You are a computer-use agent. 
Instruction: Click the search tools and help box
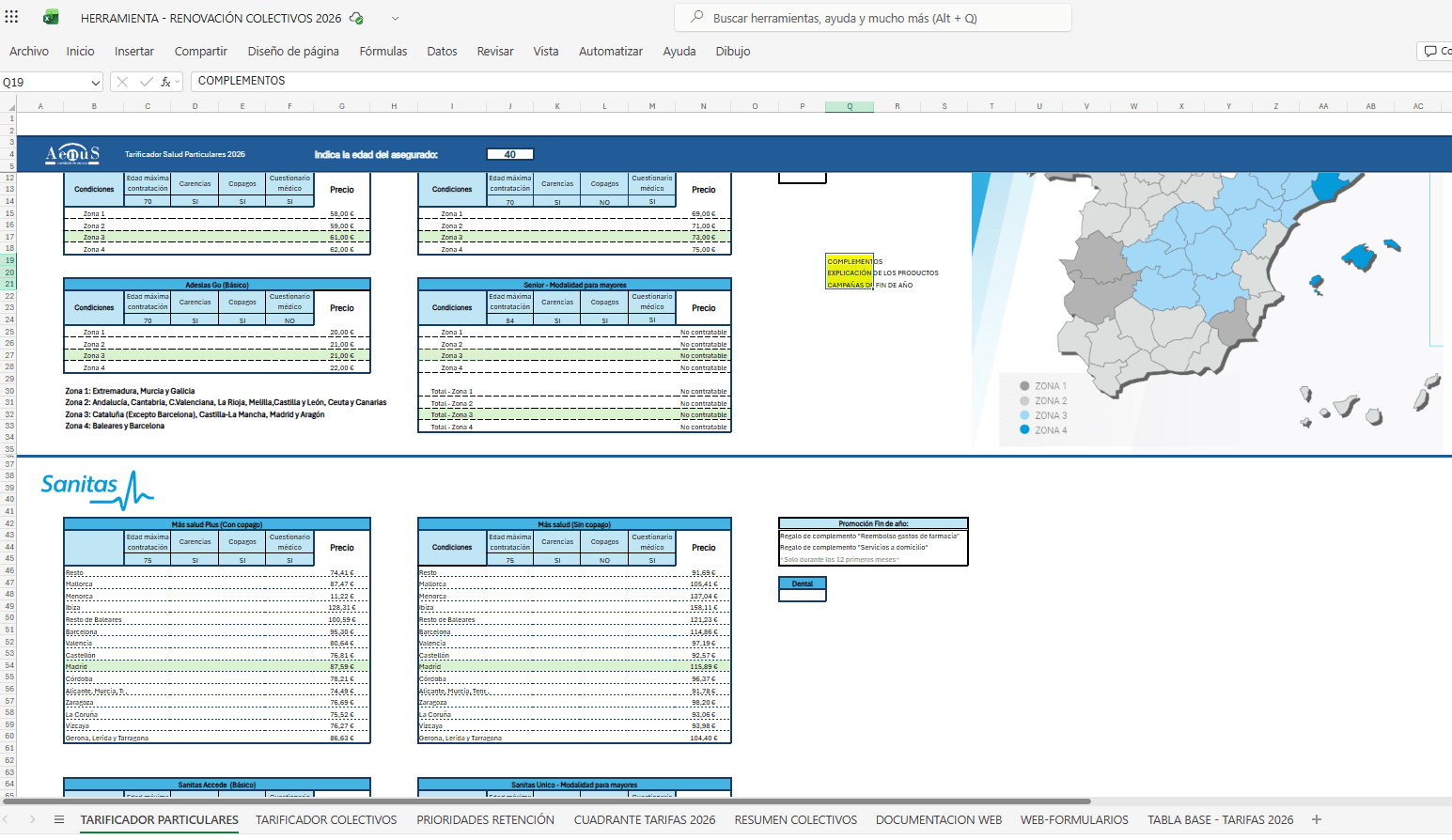coord(872,18)
